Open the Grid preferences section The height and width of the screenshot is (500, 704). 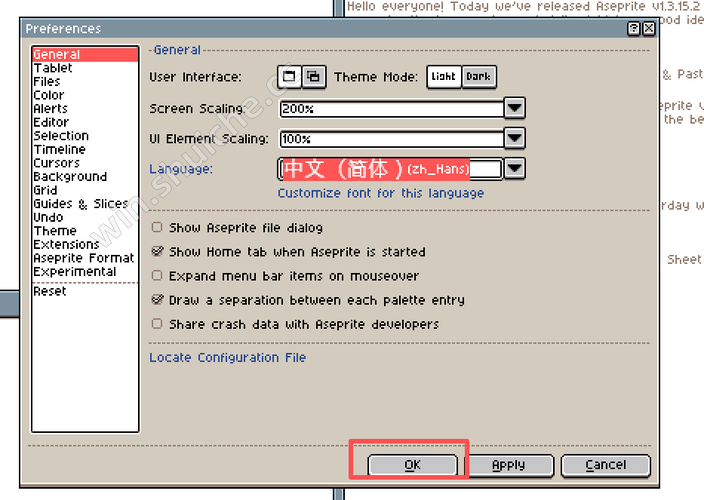click(85, 190)
